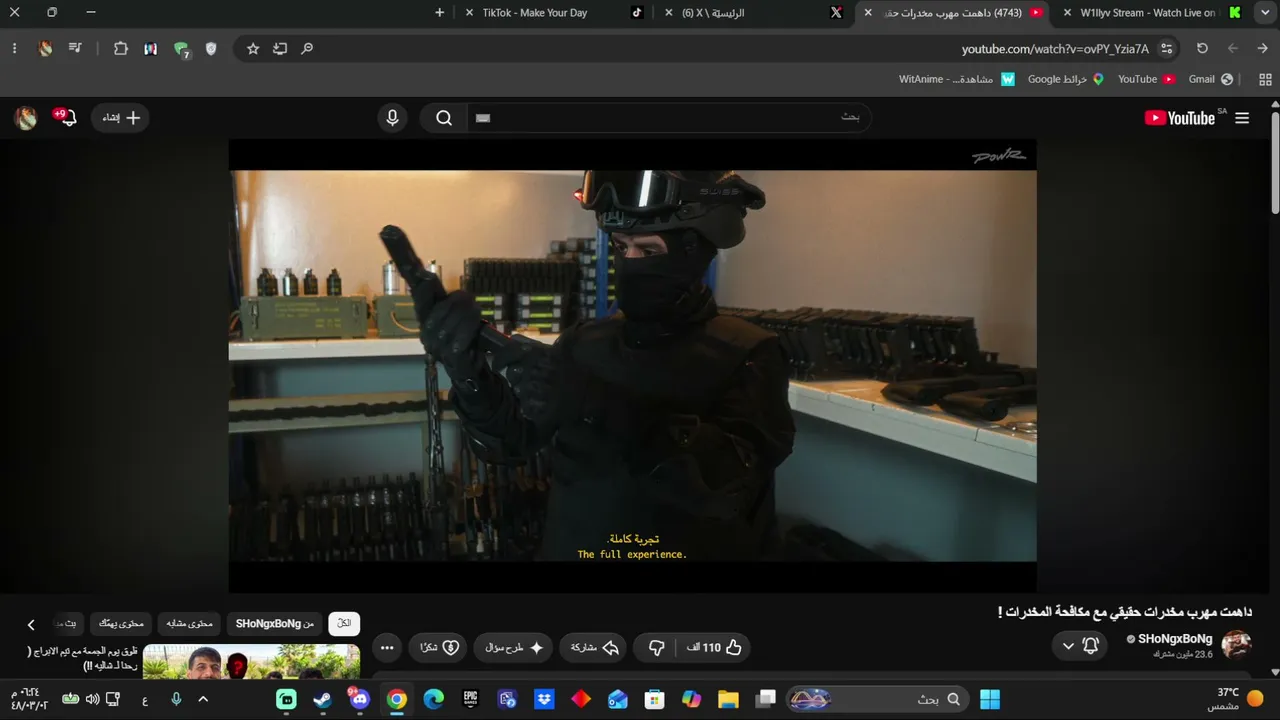Viewport: 1280px width, 720px height.
Task: Expand subscription notification bell dropdown
Action: point(1080,646)
